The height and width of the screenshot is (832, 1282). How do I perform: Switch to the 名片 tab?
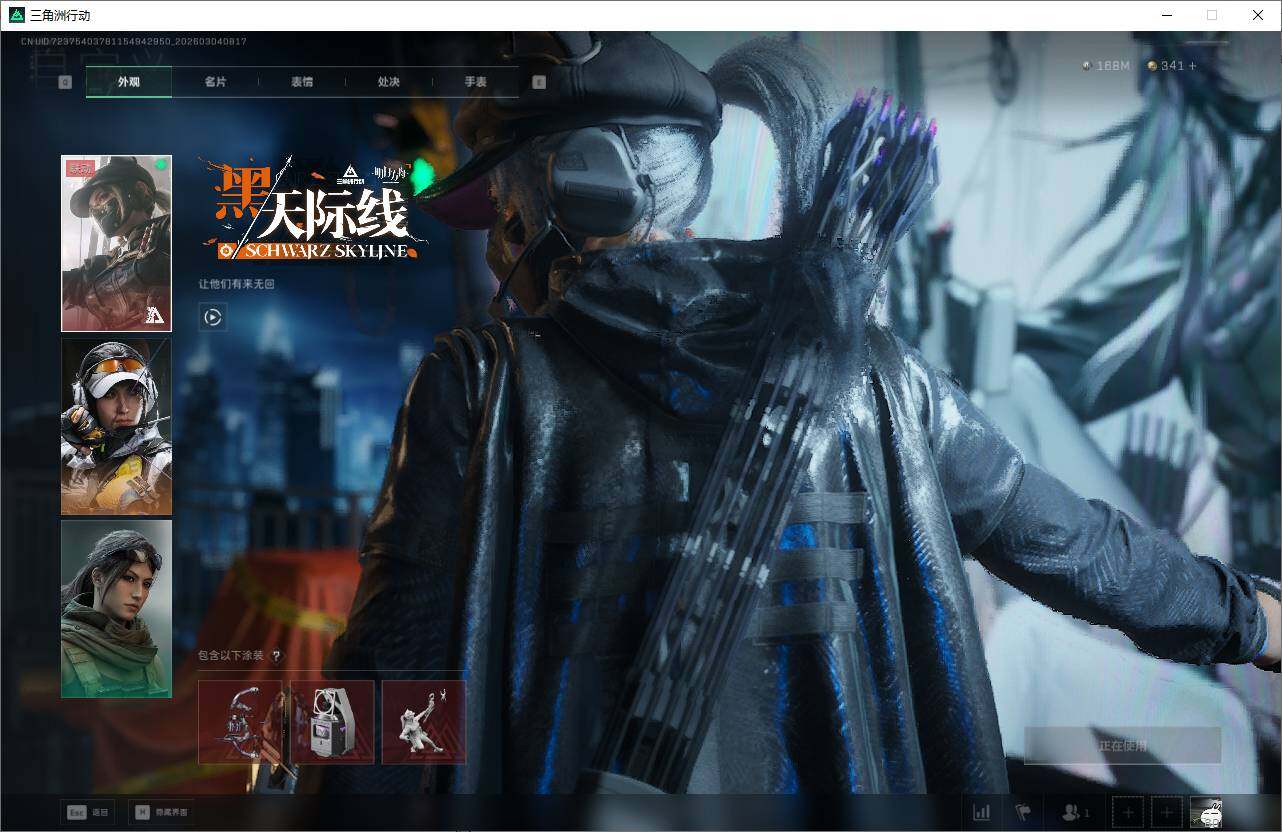[x=216, y=82]
